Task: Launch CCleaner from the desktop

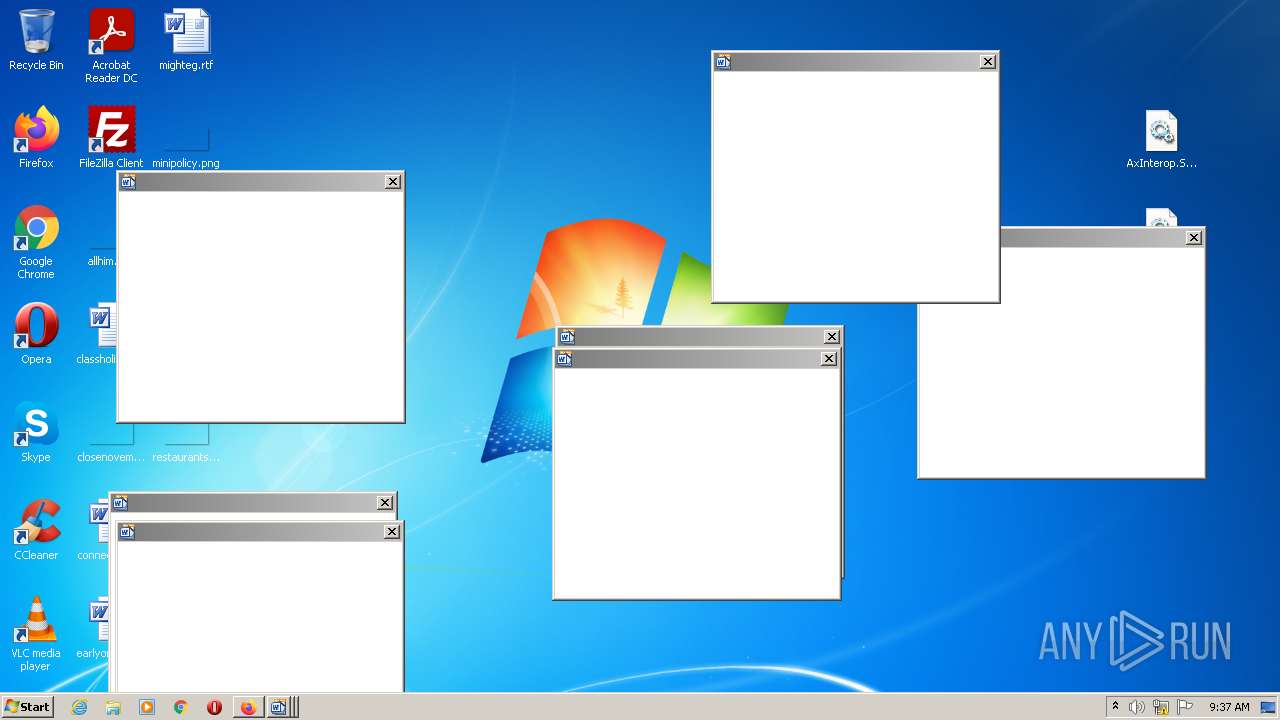Action: click(36, 530)
